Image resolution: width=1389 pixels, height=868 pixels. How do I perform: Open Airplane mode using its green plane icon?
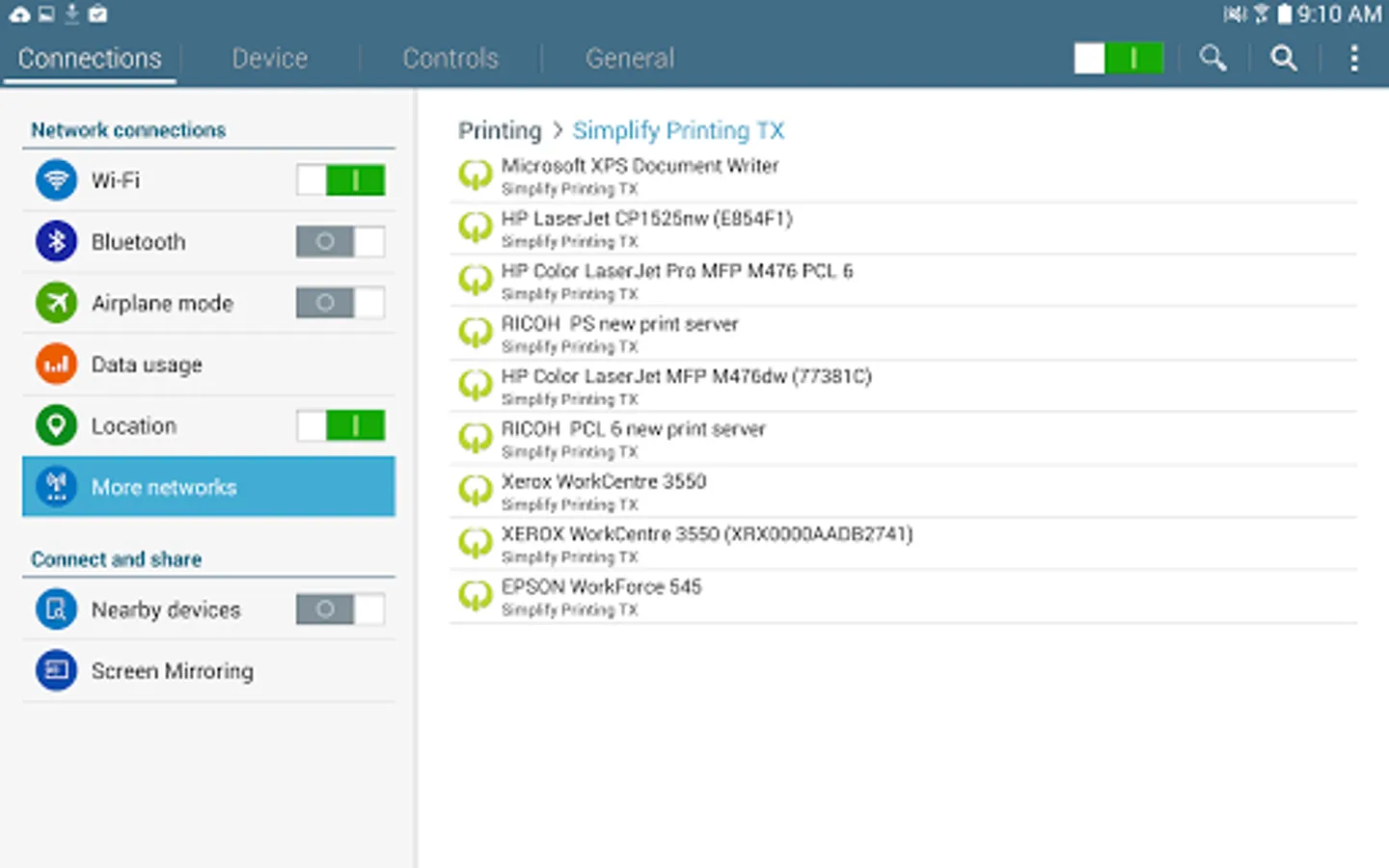pyautogui.click(x=56, y=303)
